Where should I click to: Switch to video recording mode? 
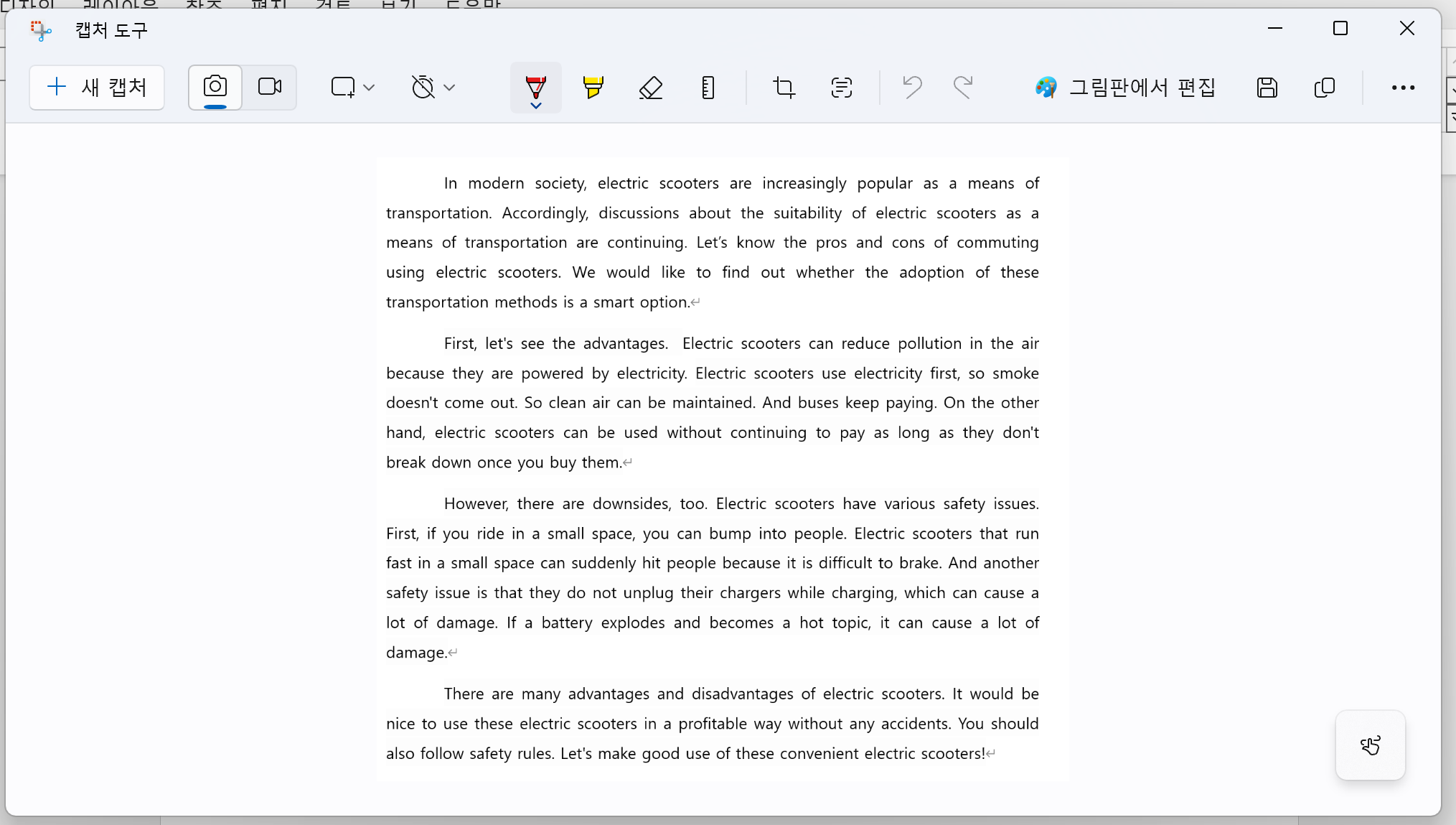pyautogui.click(x=270, y=87)
